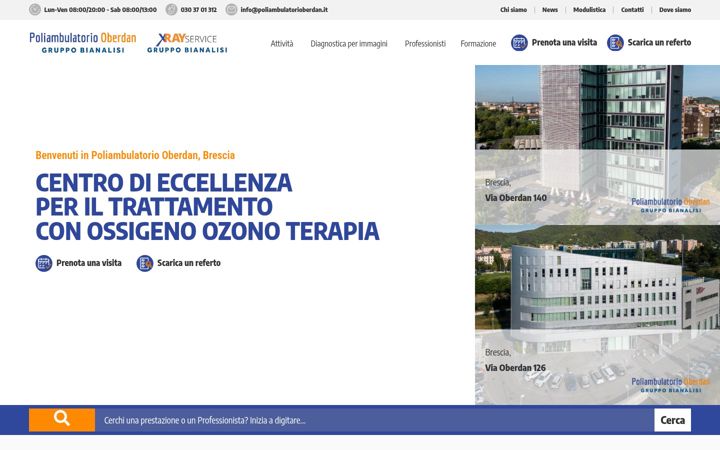Click Benvenuti in Poliambulatorio Oberdan, Brescia text
This screenshot has width=720, height=450.
point(135,155)
